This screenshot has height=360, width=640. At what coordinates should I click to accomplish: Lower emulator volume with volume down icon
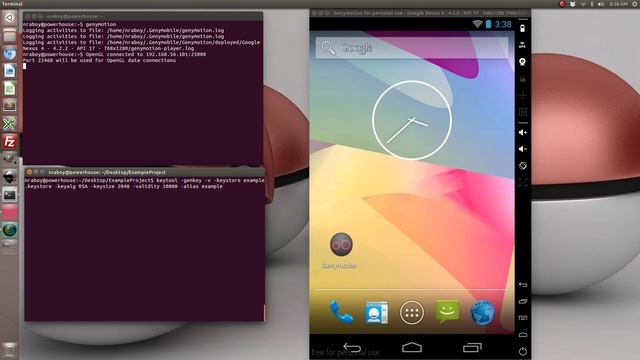point(523,149)
